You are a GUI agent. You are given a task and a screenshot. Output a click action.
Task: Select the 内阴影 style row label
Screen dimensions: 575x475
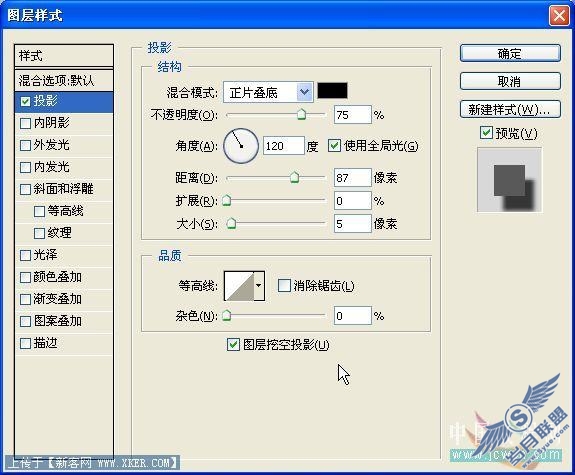(x=52, y=123)
